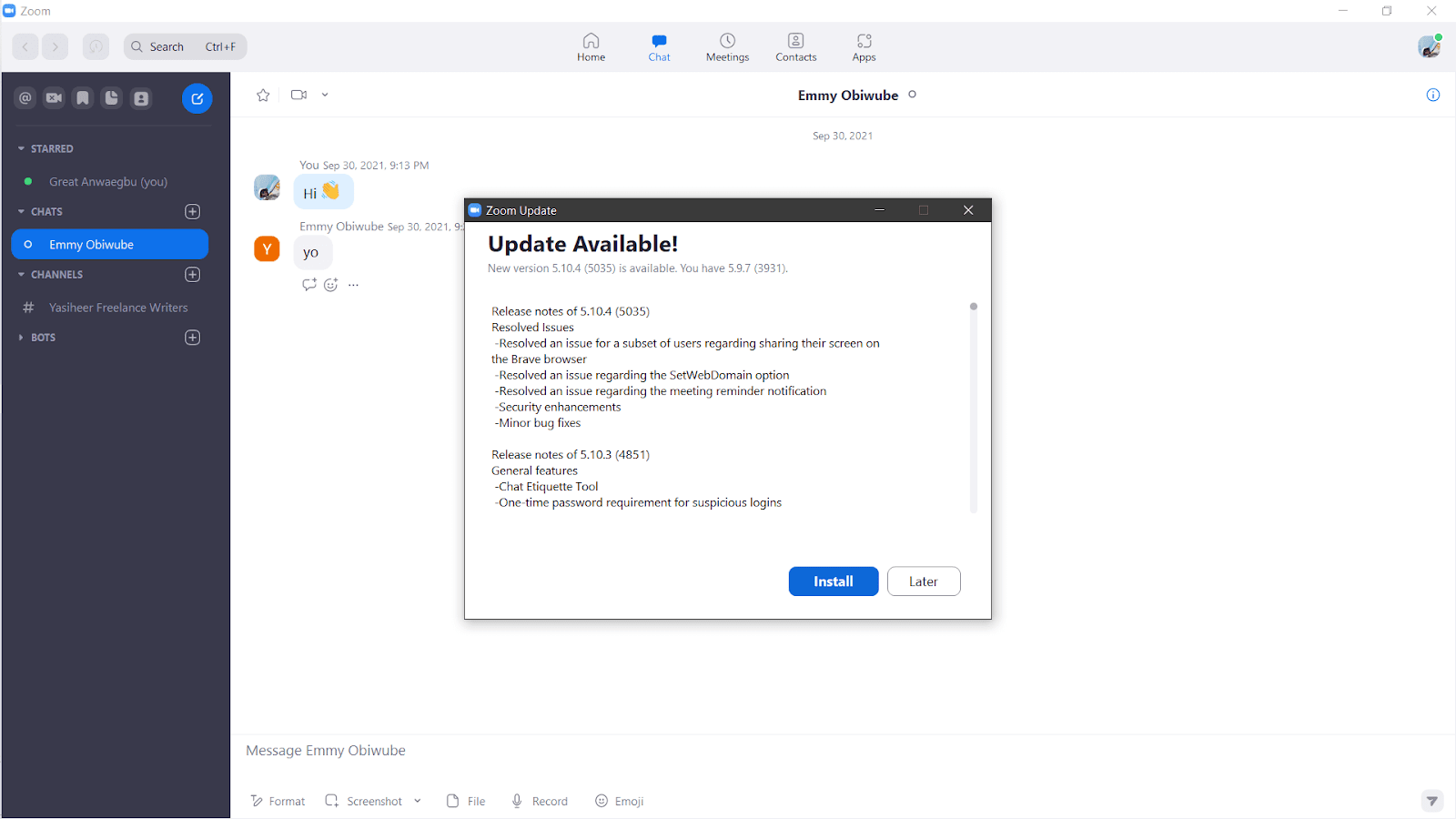Go to the Contacts tab
The image size is (1456, 819).
(795, 46)
